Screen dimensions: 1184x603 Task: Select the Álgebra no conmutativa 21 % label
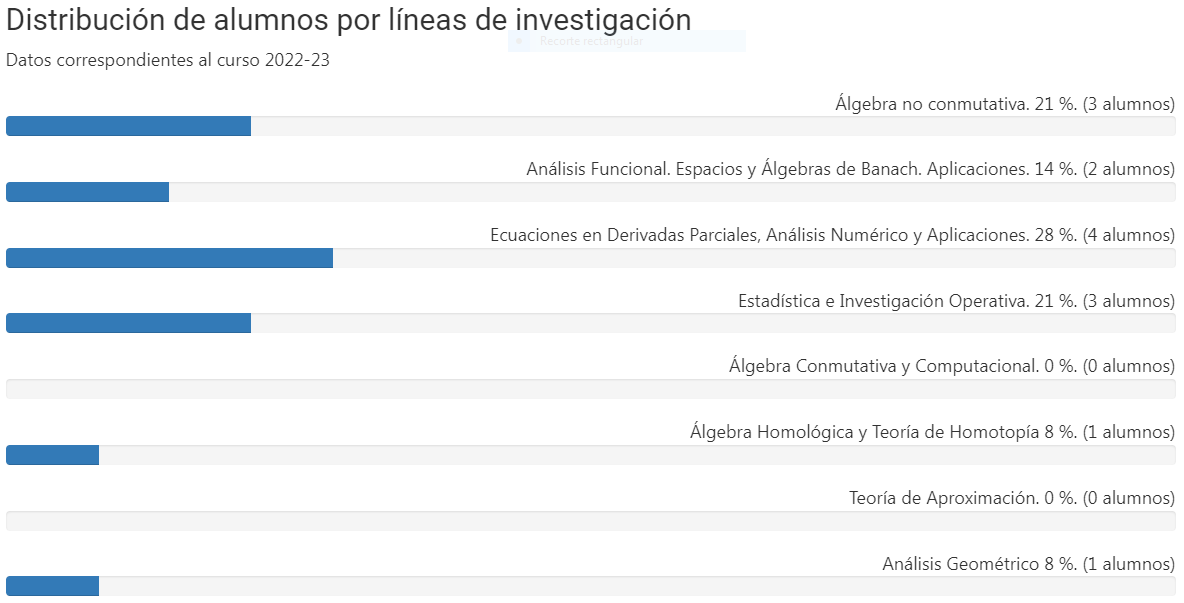click(x=1004, y=103)
